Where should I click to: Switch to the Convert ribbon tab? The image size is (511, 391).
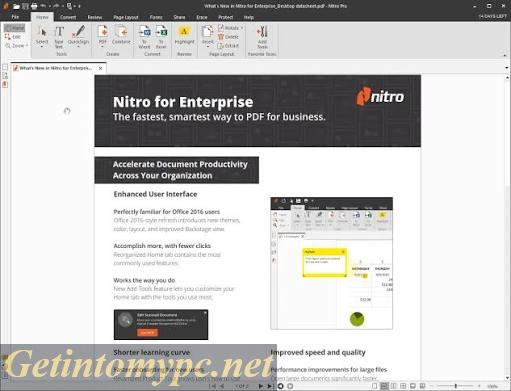68,17
